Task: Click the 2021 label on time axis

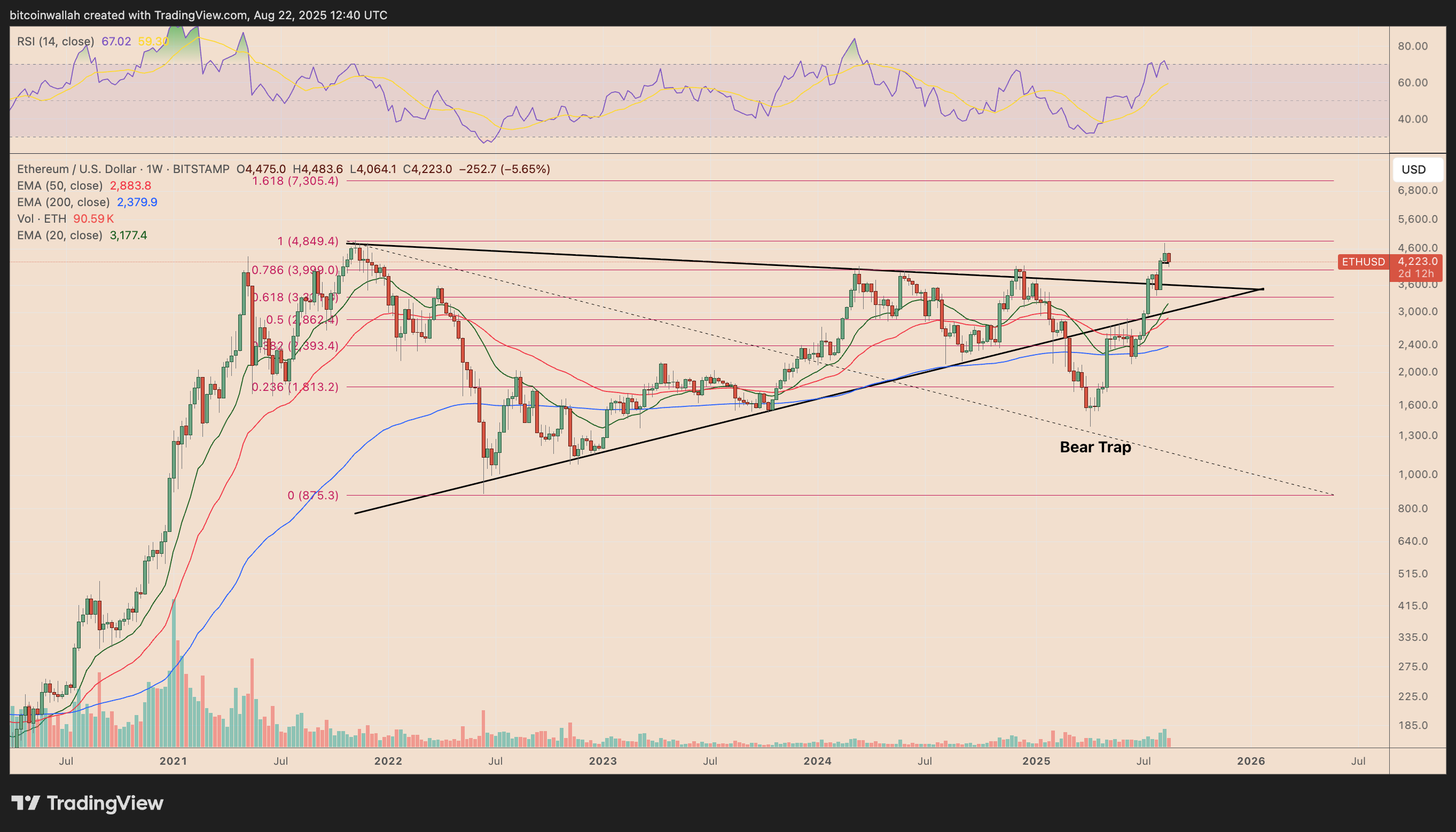Action: click(x=173, y=761)
